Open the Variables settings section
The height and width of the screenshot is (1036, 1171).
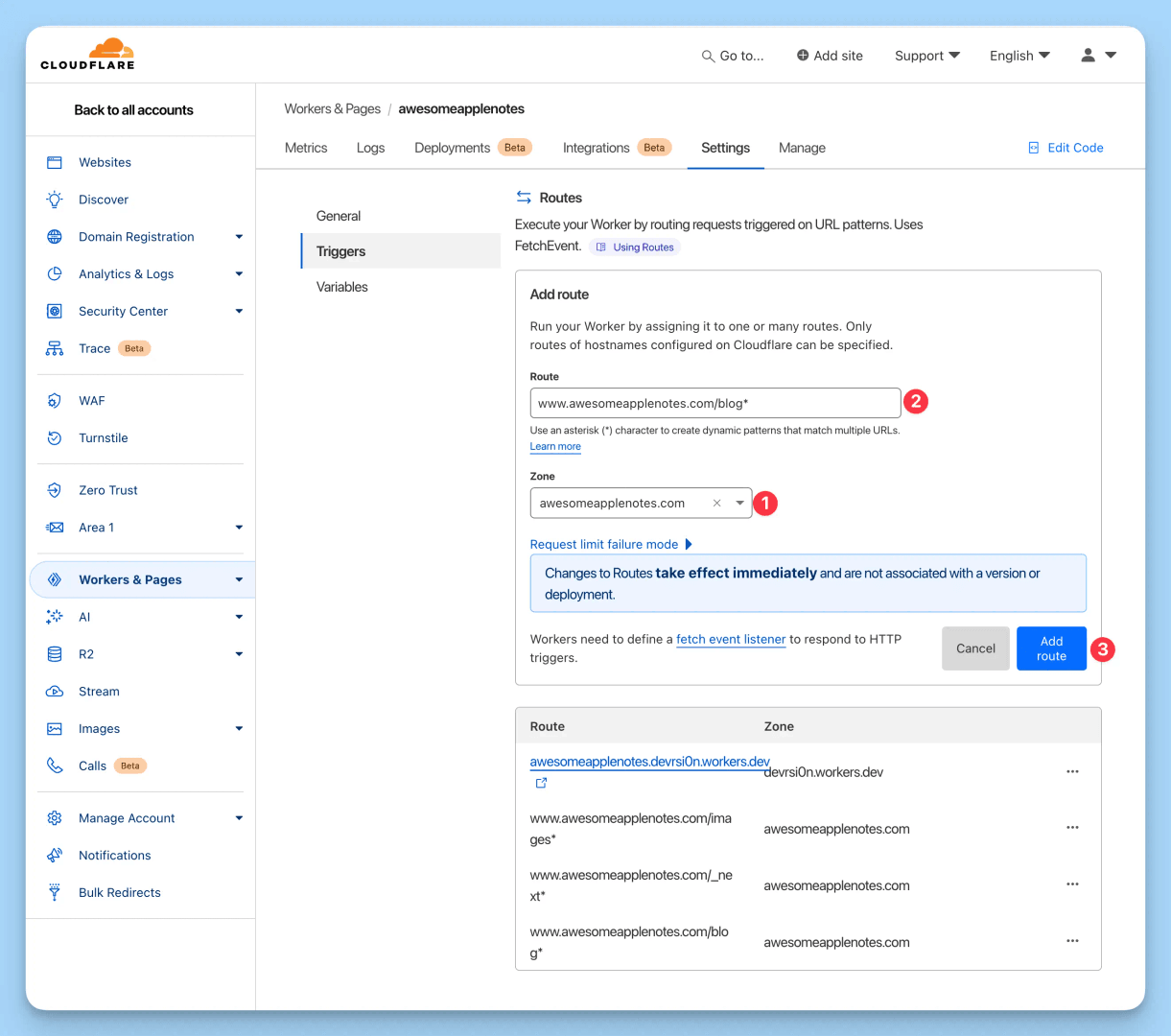pos(341,286)
